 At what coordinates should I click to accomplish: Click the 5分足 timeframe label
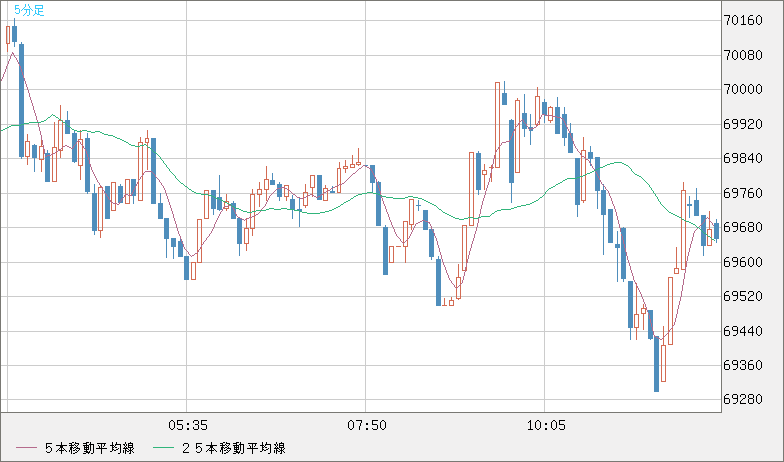[x=30, y=10]
